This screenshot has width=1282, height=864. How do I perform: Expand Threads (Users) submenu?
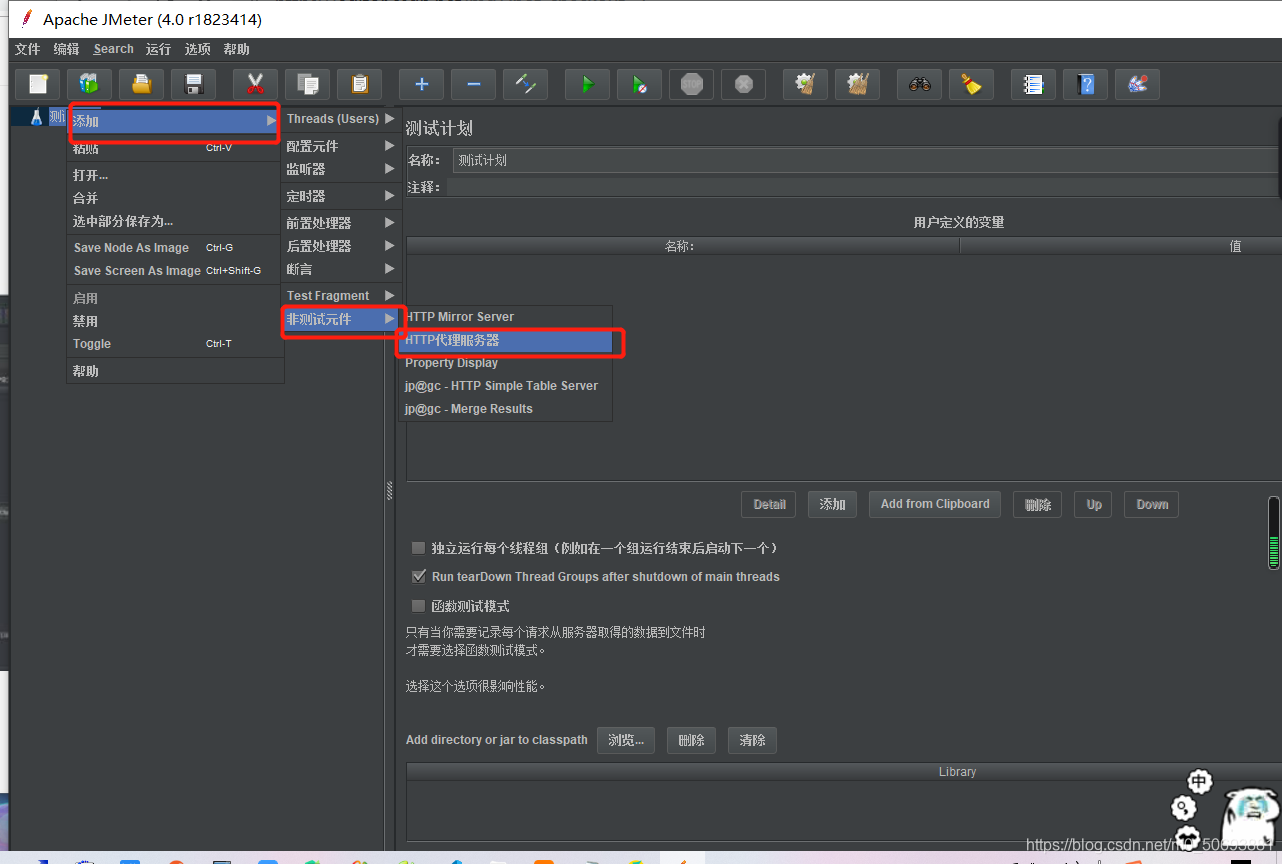(340, 119)
